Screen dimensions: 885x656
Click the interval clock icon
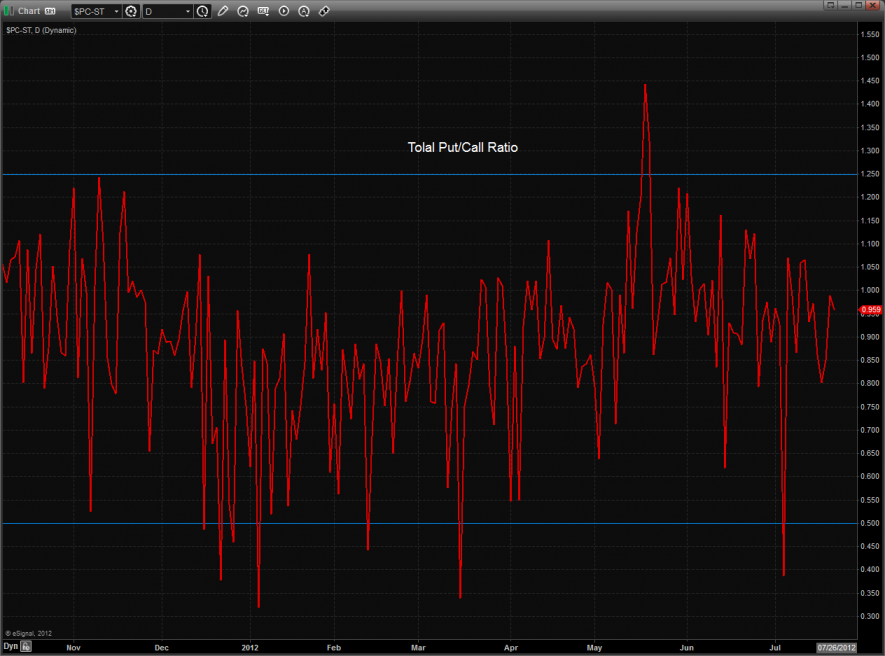pos(203,11)
